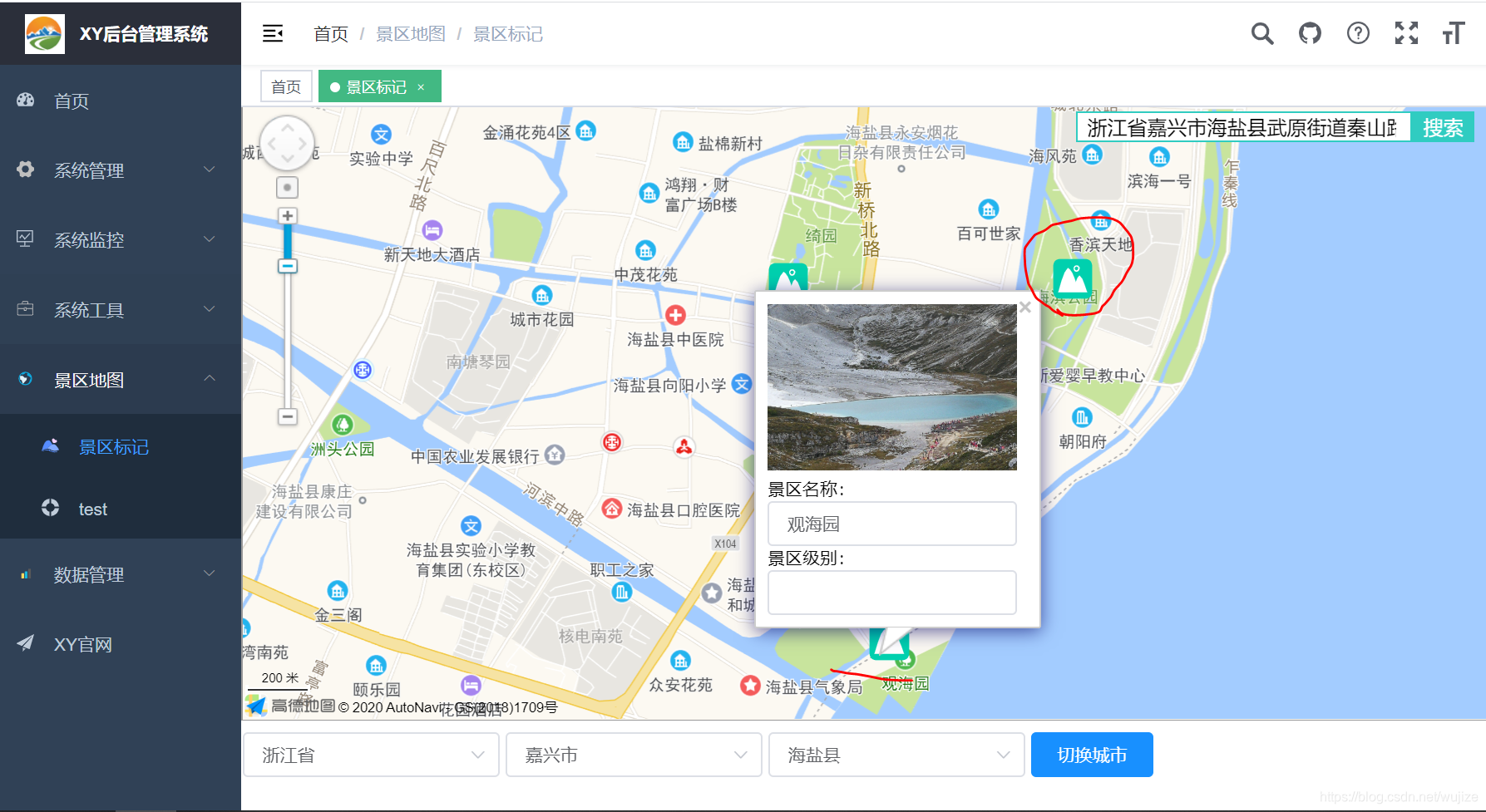1486x812 pixels.
Task: Close the scenic spot info popup
Action: click(1025, 308)
